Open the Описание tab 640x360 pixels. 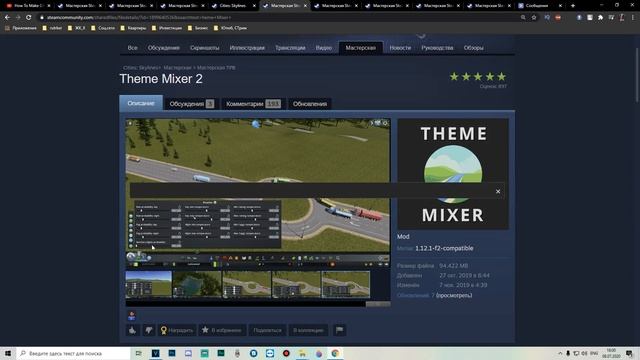pos(141,103)
